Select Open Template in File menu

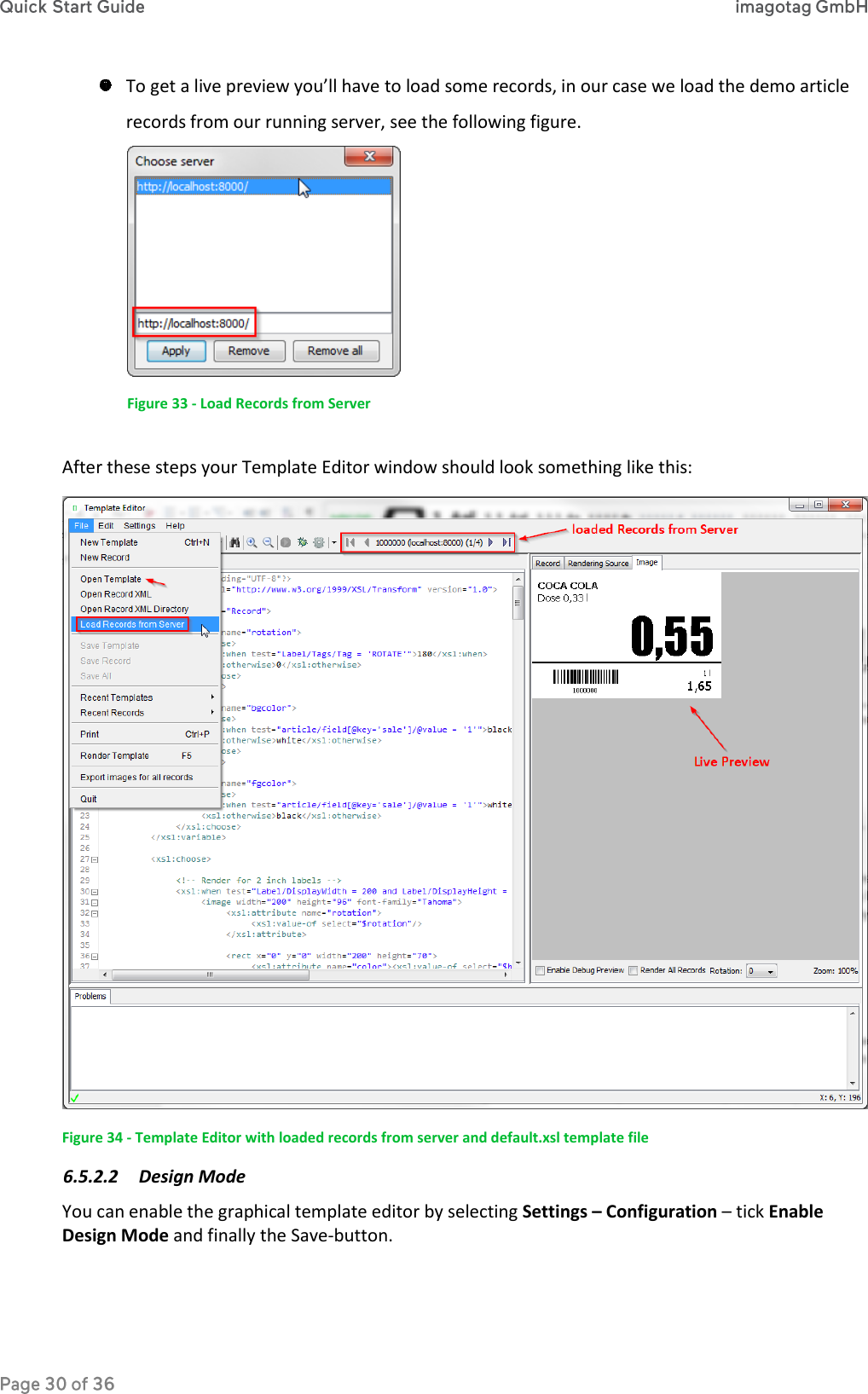pyautogui.click(x=145, y=579)
